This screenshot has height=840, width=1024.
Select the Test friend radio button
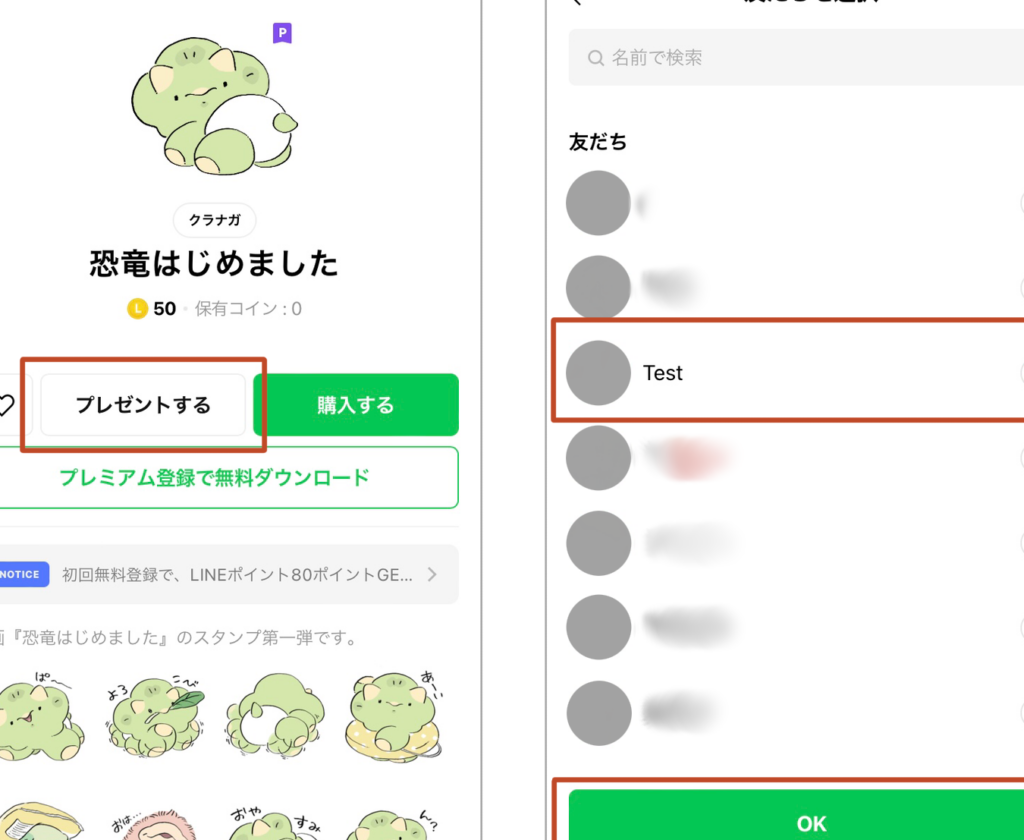coord(1021,373)
